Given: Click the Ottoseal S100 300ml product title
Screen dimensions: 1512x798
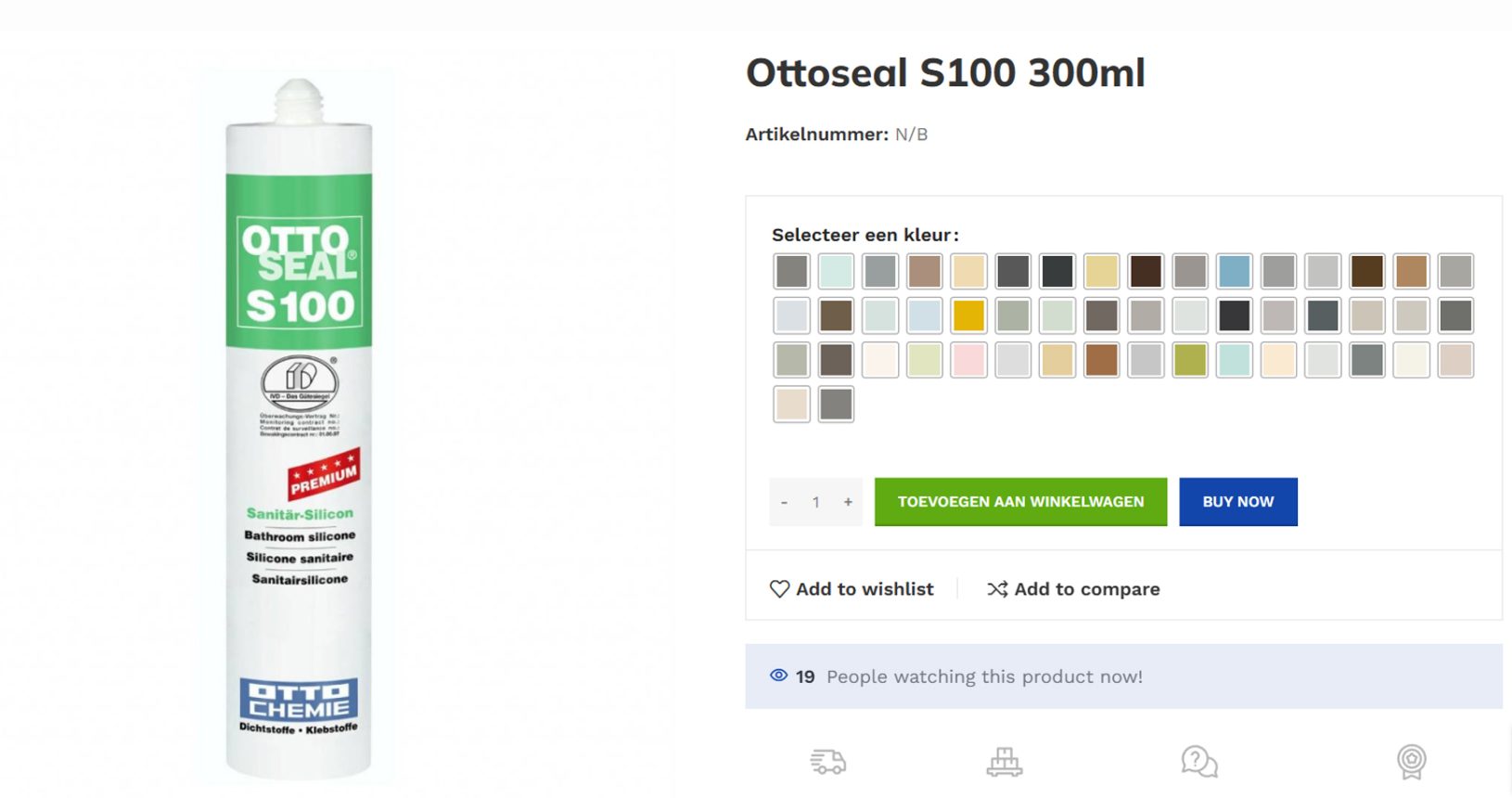Looking at the screenshot, I should [945, 73].
